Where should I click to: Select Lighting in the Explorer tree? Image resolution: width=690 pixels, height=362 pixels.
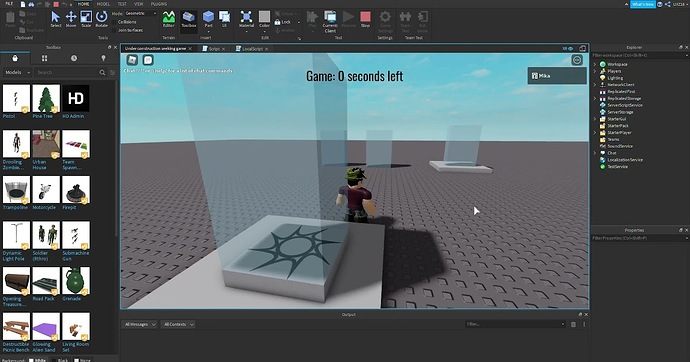[x=615, y=78]
